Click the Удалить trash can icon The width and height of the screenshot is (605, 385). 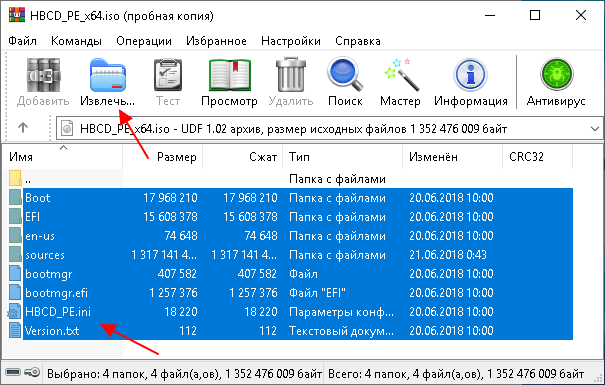coord(291,75)
